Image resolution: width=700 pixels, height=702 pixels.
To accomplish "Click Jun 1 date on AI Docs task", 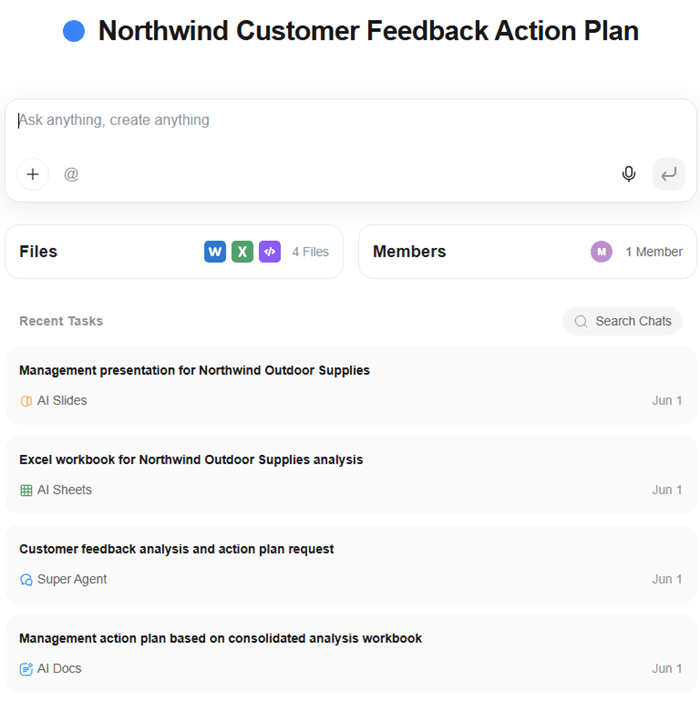I will [x=667, y=668].
